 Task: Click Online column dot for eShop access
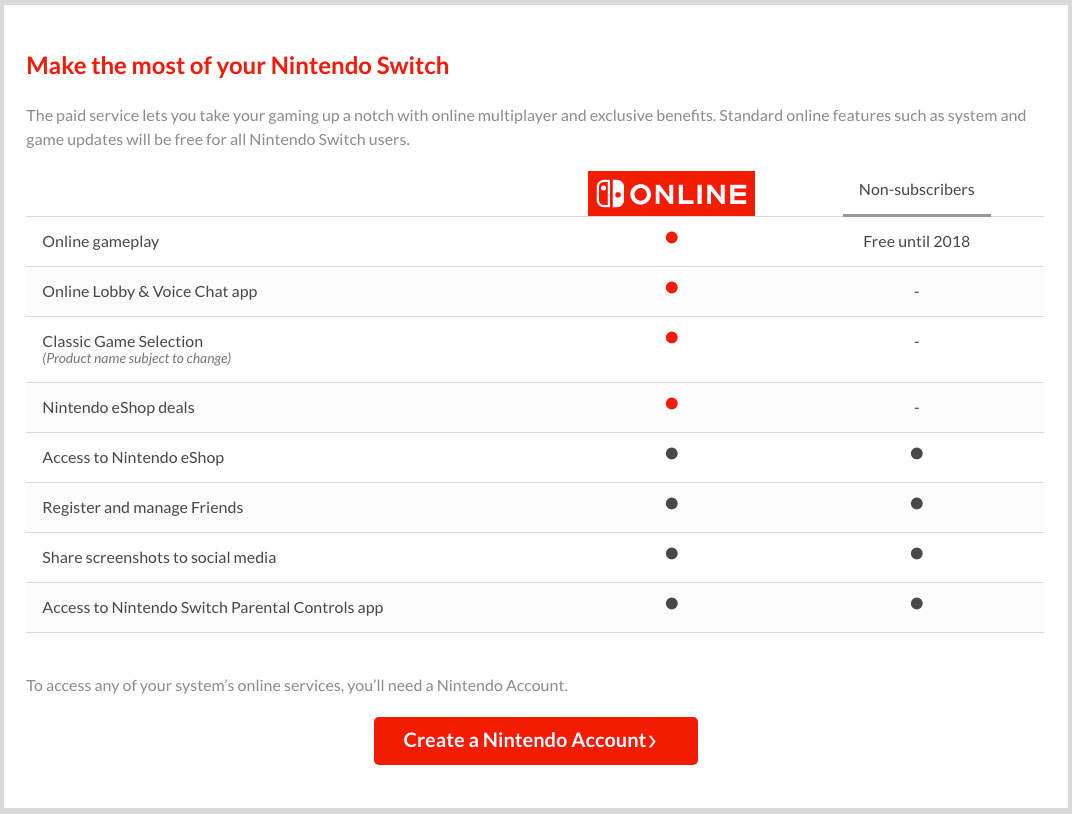click(x=672, y=454)
